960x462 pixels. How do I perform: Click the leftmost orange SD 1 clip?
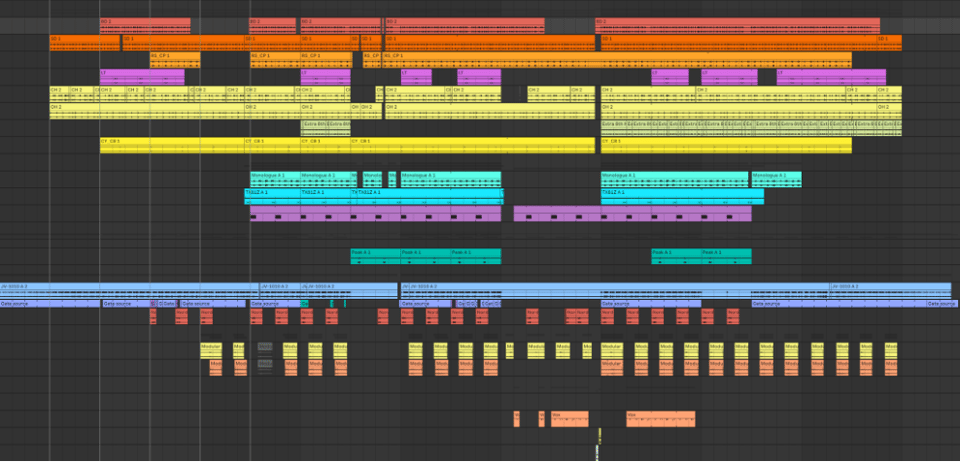point(84,41)
